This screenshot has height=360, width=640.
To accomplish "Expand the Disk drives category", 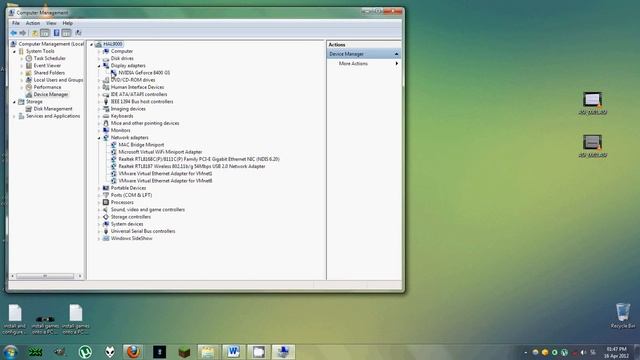I will coord(99,59).
